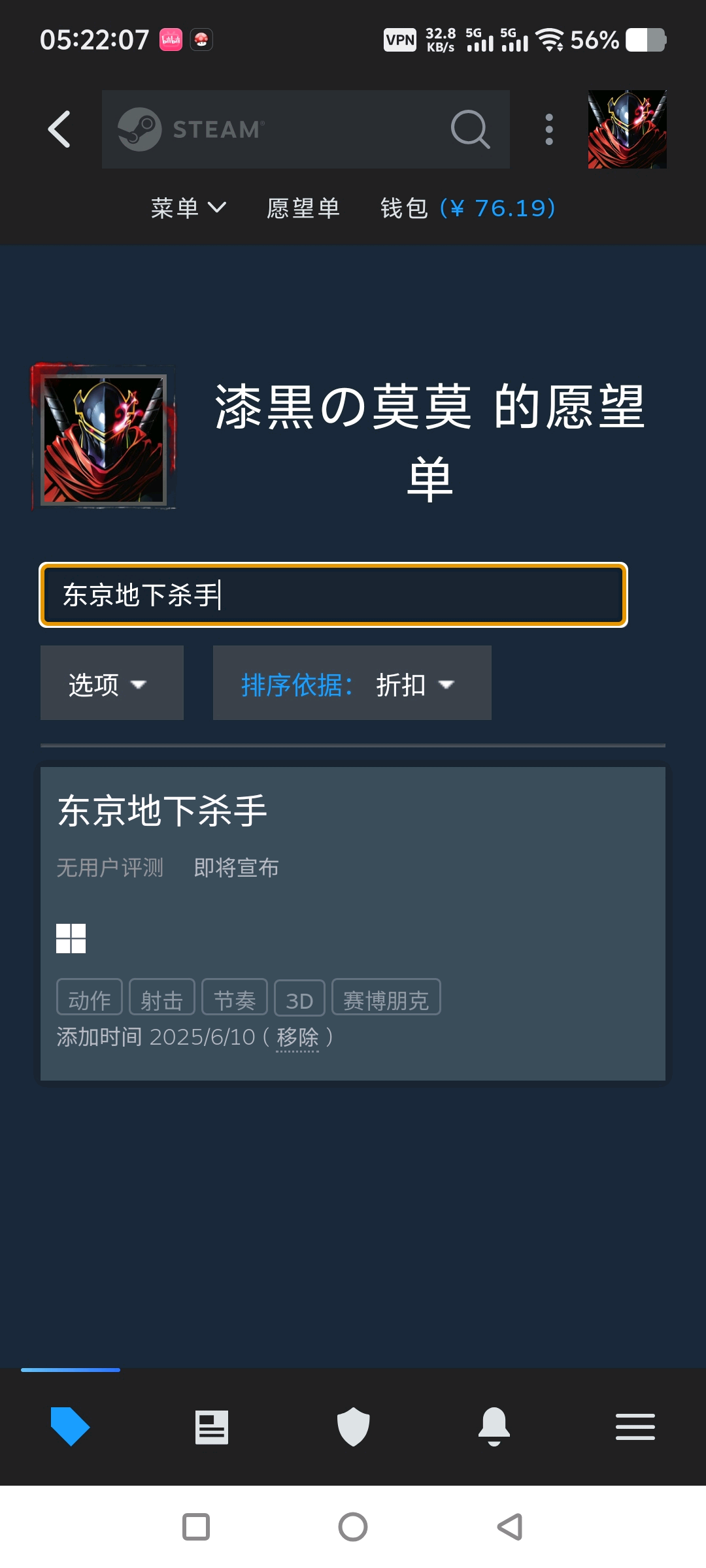Switch to the News tab icon

click(212, 1427)
